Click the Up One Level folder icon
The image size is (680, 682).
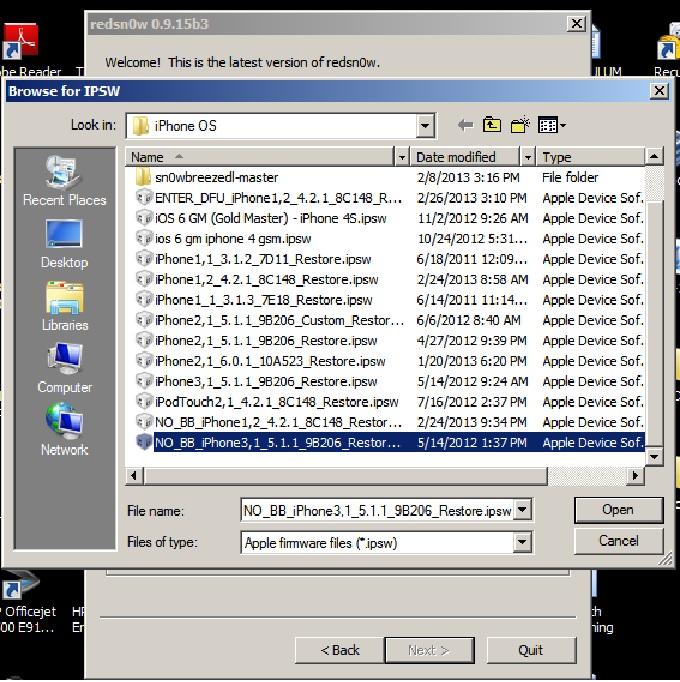click(492, 125)
